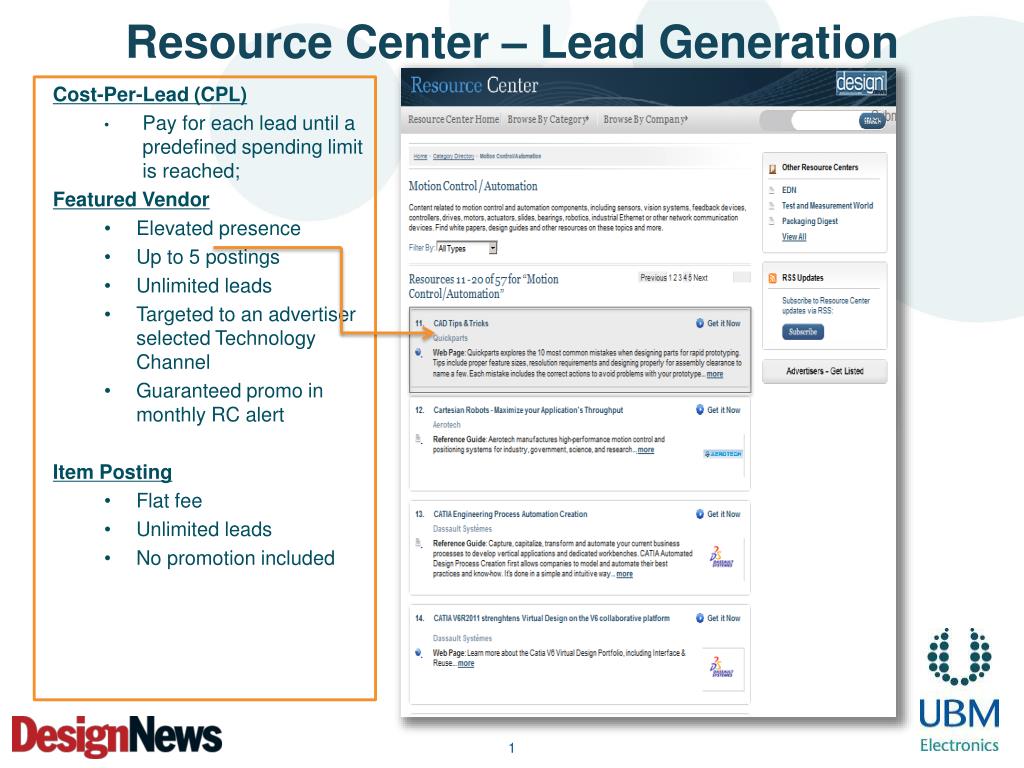Expand the Browse By Company menu

click(x=645, y=120)
